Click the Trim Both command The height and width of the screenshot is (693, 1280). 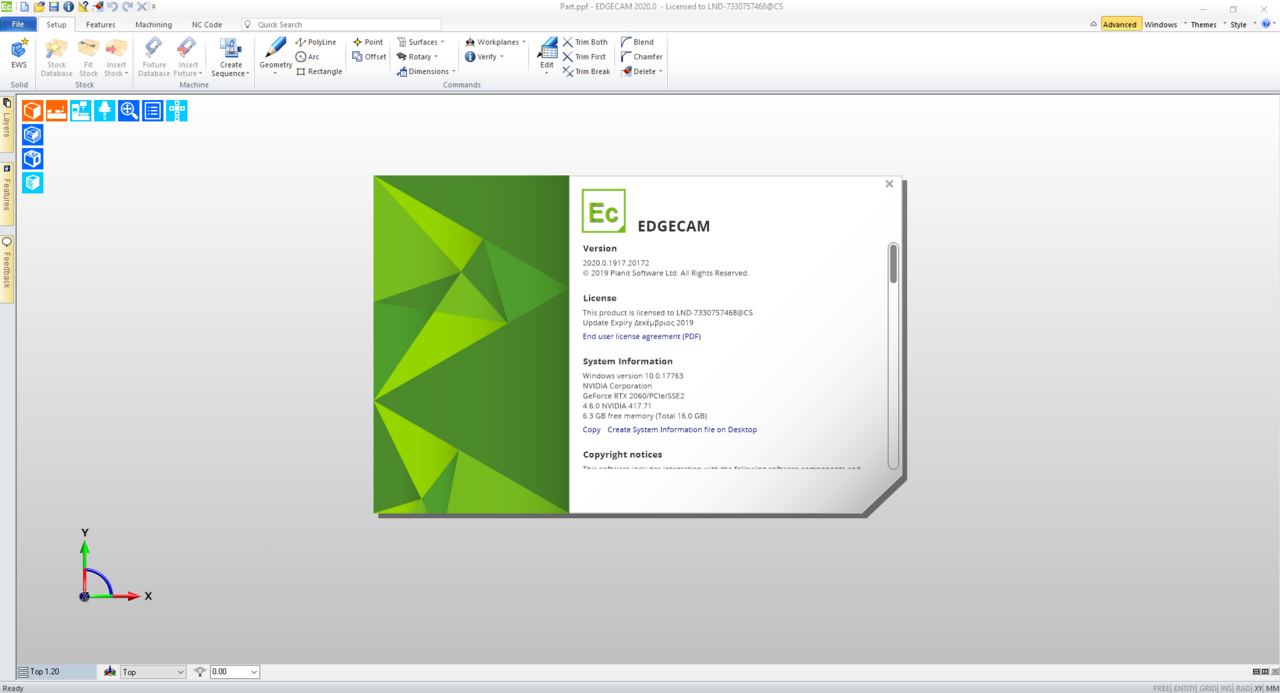585,42
